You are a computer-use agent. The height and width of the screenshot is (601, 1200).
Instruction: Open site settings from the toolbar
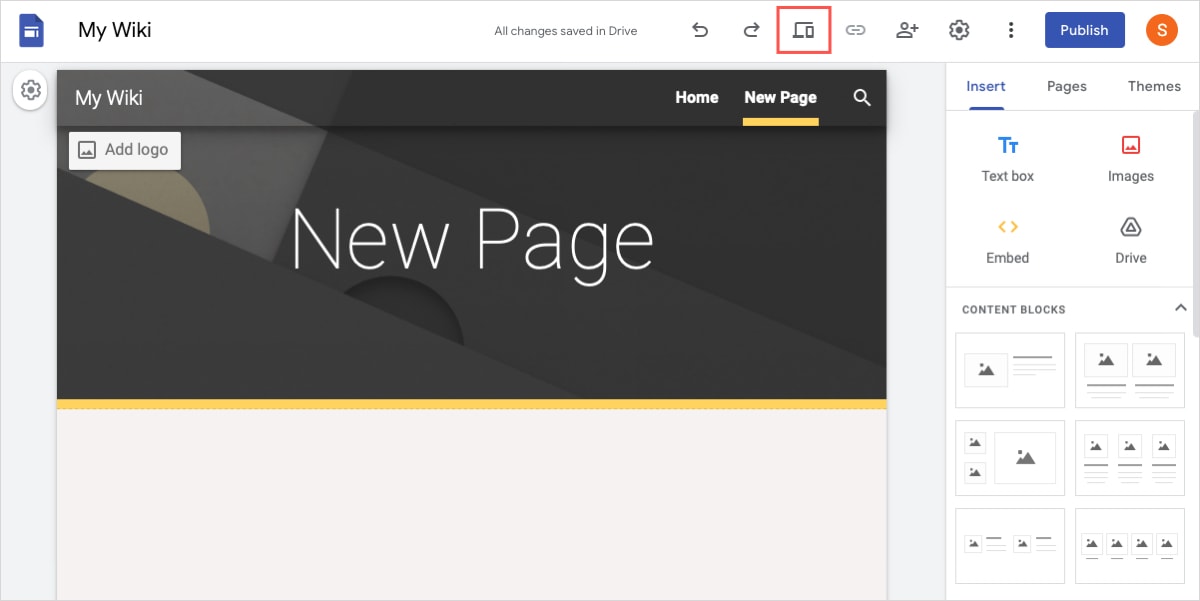[x=959, y=30]
